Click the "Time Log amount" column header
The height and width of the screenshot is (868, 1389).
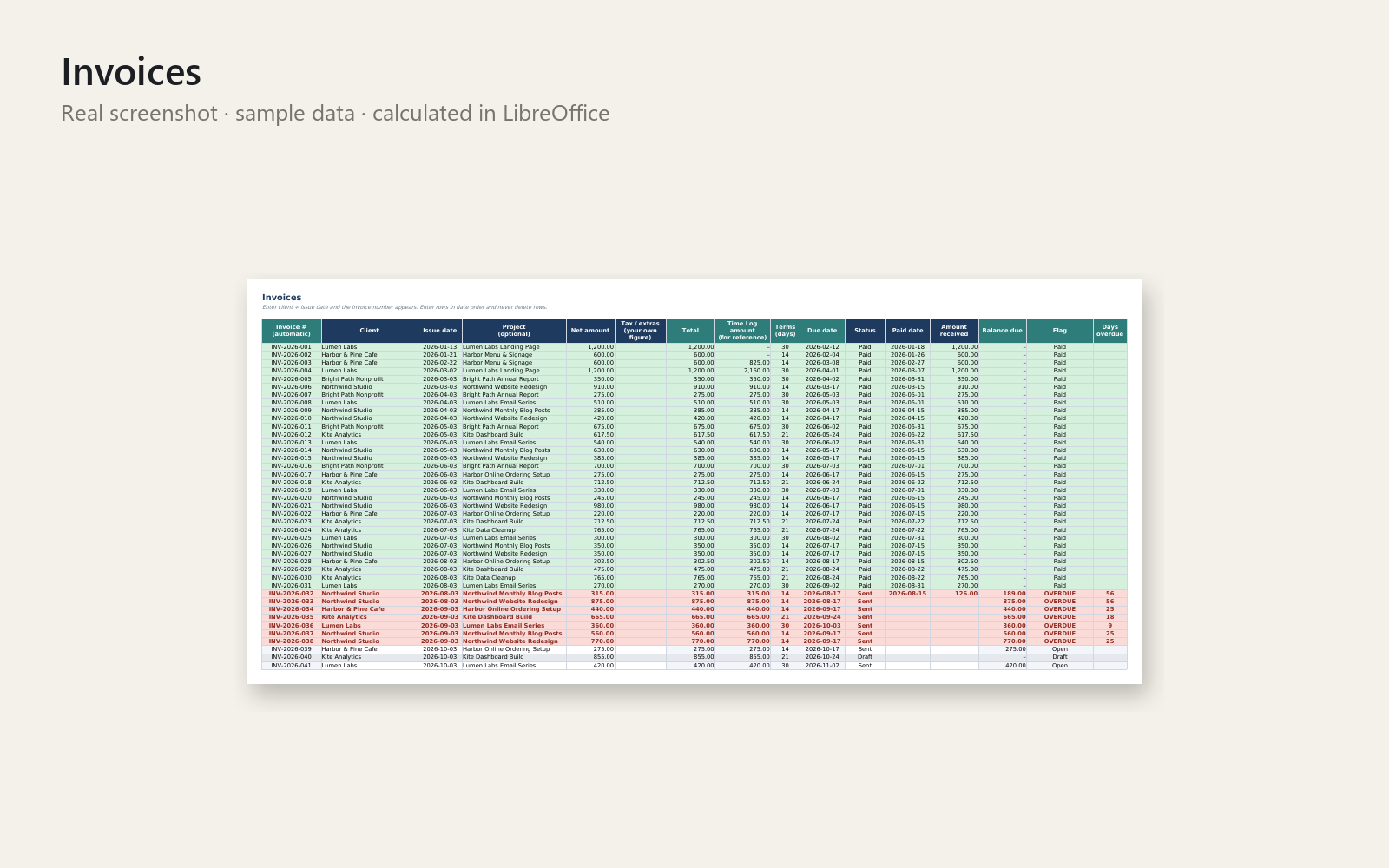pos(743,331)
